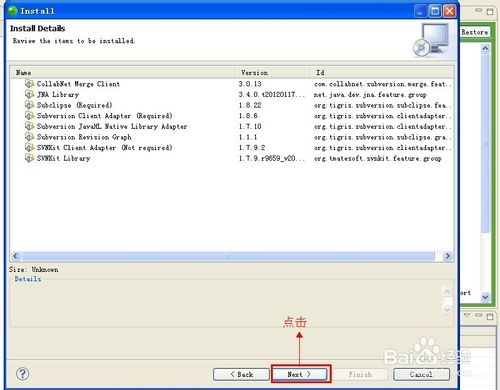Click the Subversion JavaHL Native Library Adapter icon

pos(29,126)
